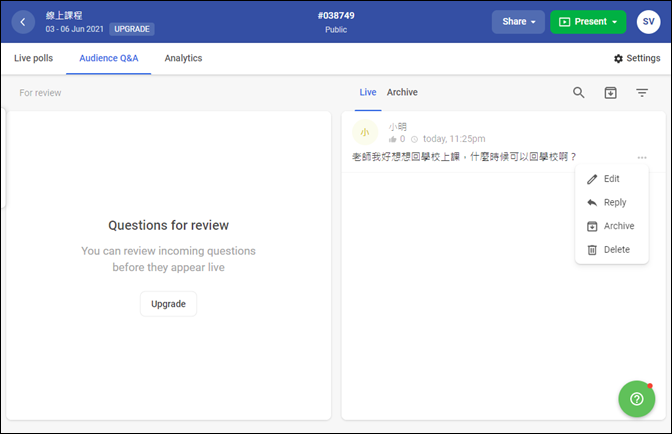
Task: Open the Present dropdown button
Action: (588, 22)
